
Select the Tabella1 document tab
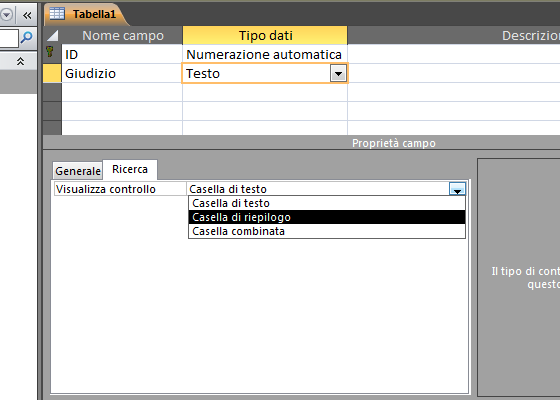(85, 14)
